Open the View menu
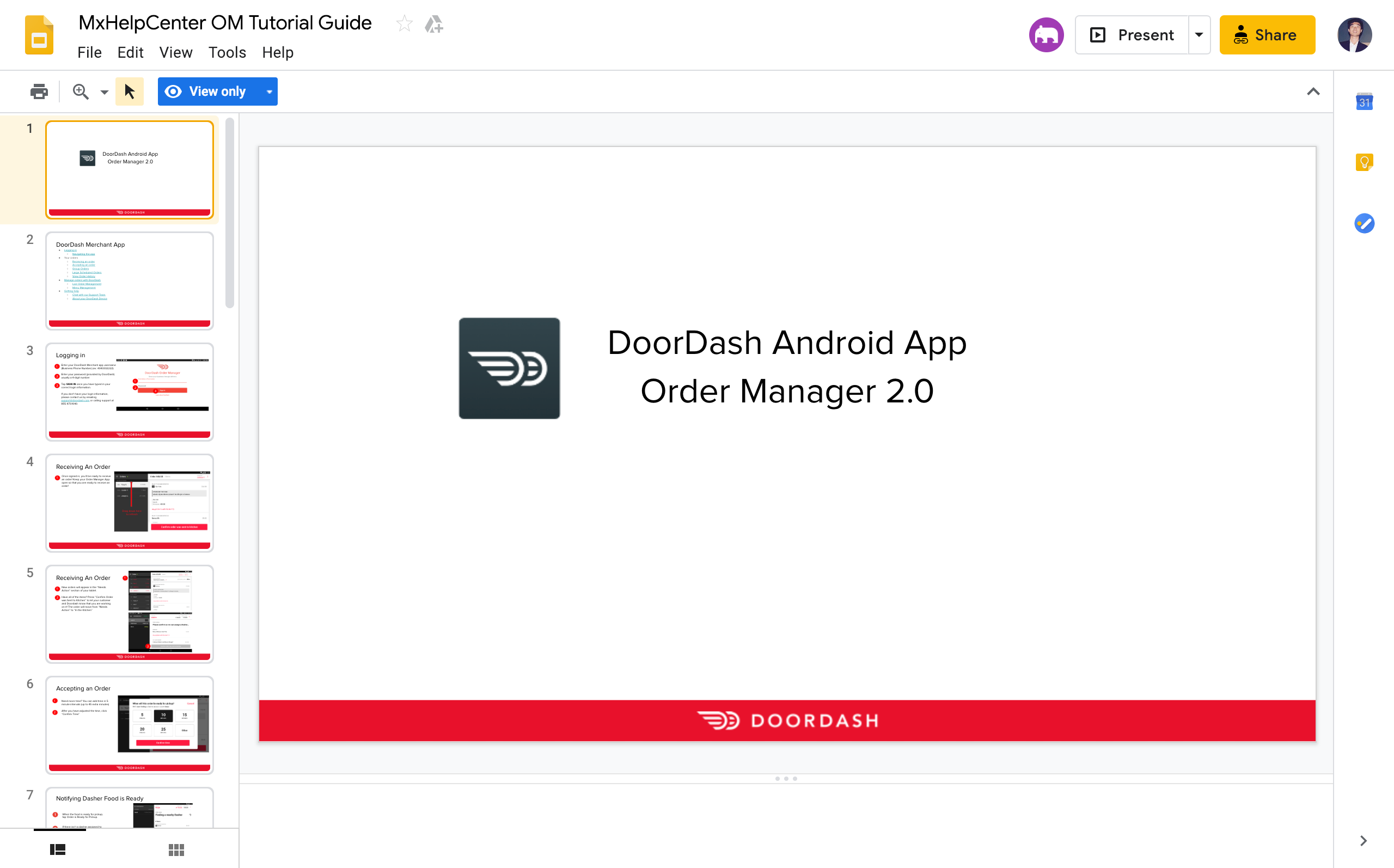 pos(176,52)
